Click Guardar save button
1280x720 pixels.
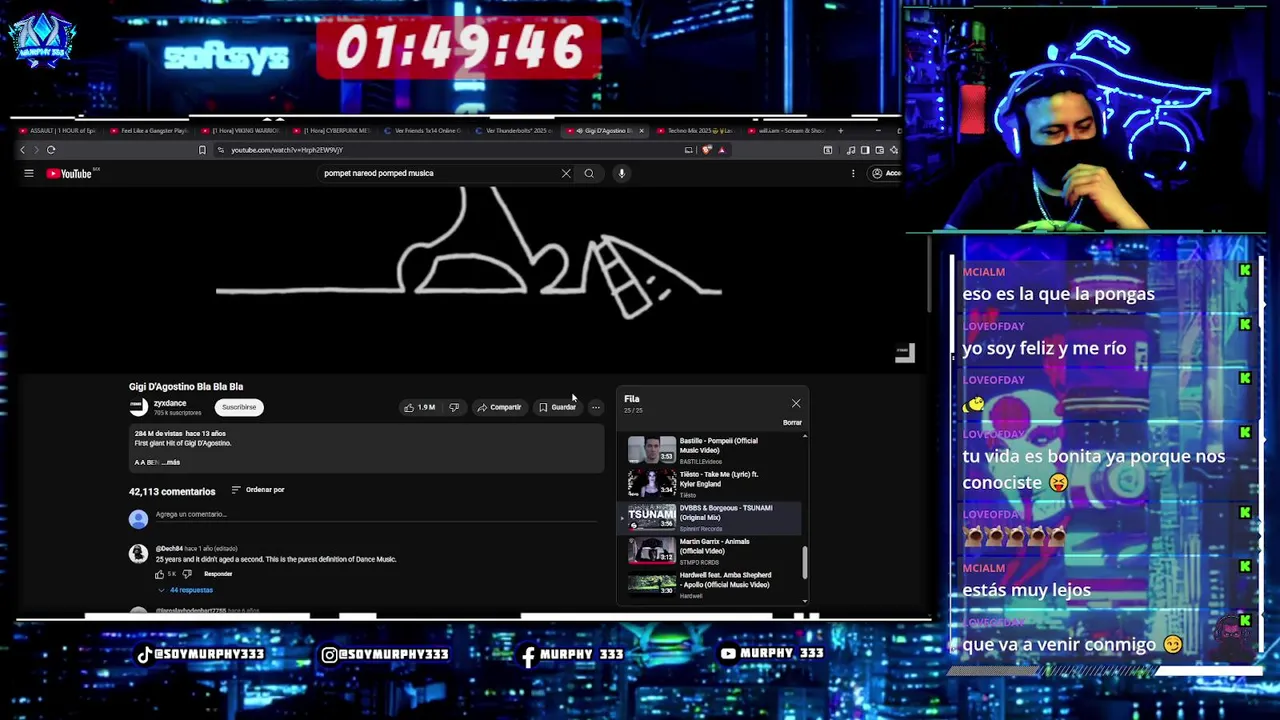click(x=557, y=408)
